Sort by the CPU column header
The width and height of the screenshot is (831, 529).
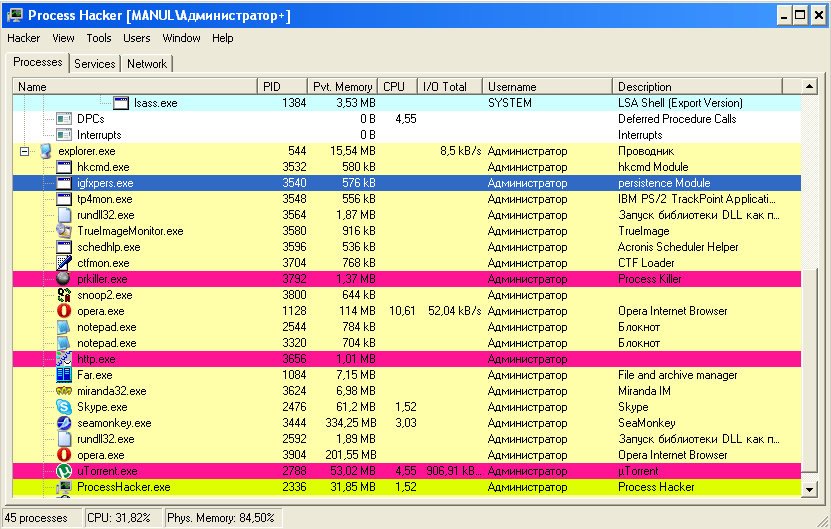pos(397,86)
